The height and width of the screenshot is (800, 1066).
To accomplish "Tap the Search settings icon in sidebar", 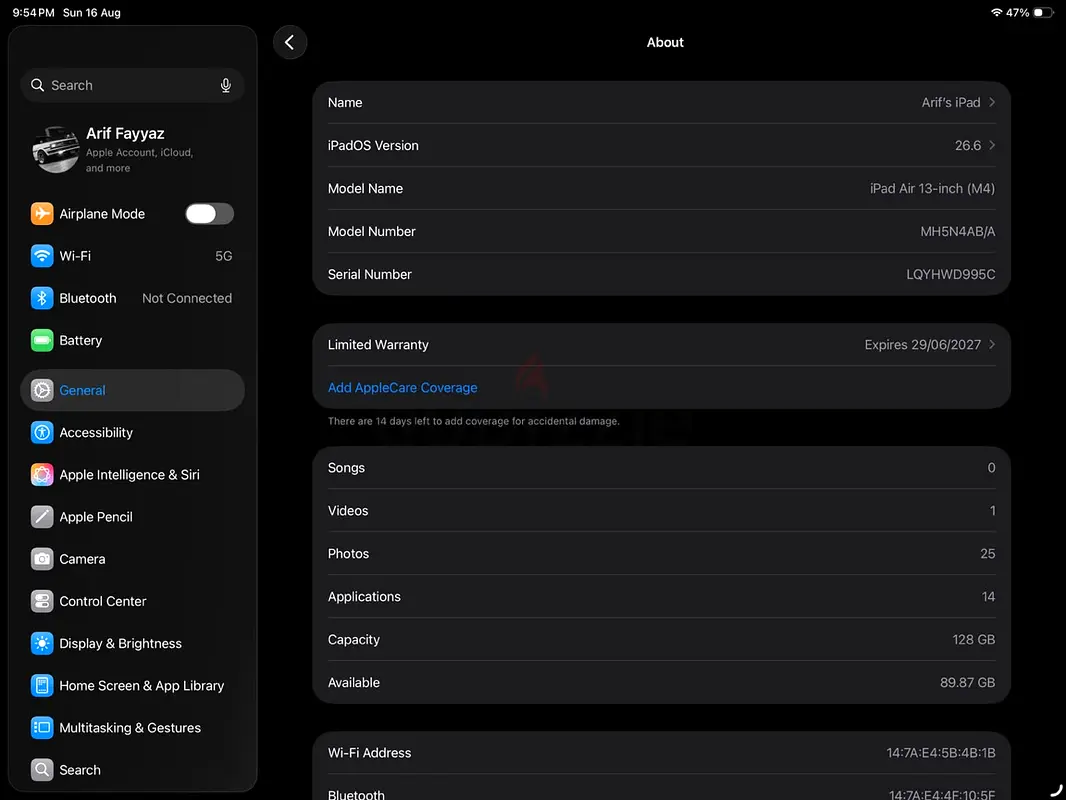I will pos(42,769).
